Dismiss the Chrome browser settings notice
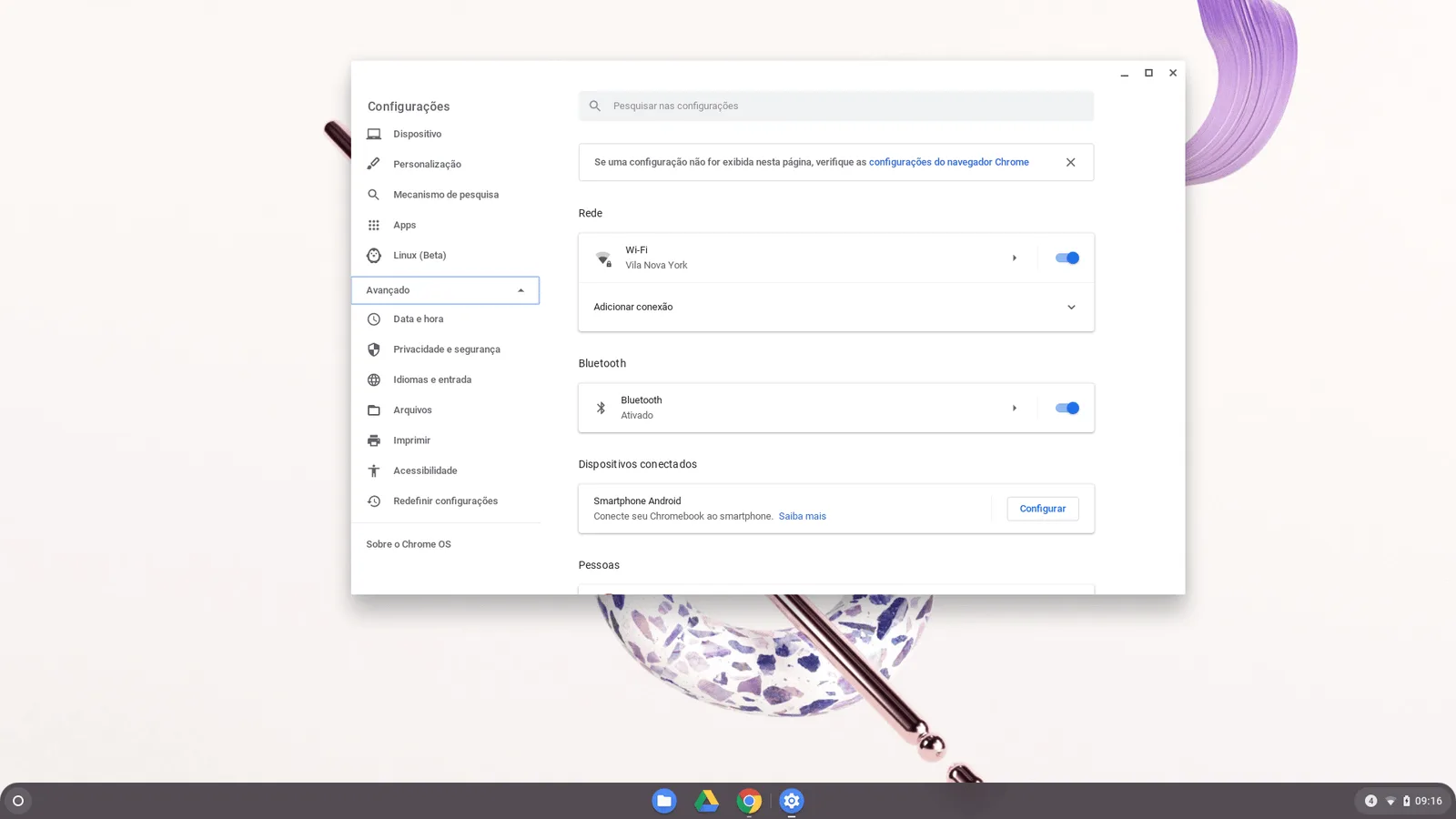1456x819 pixels. (x=1070, y=162)
